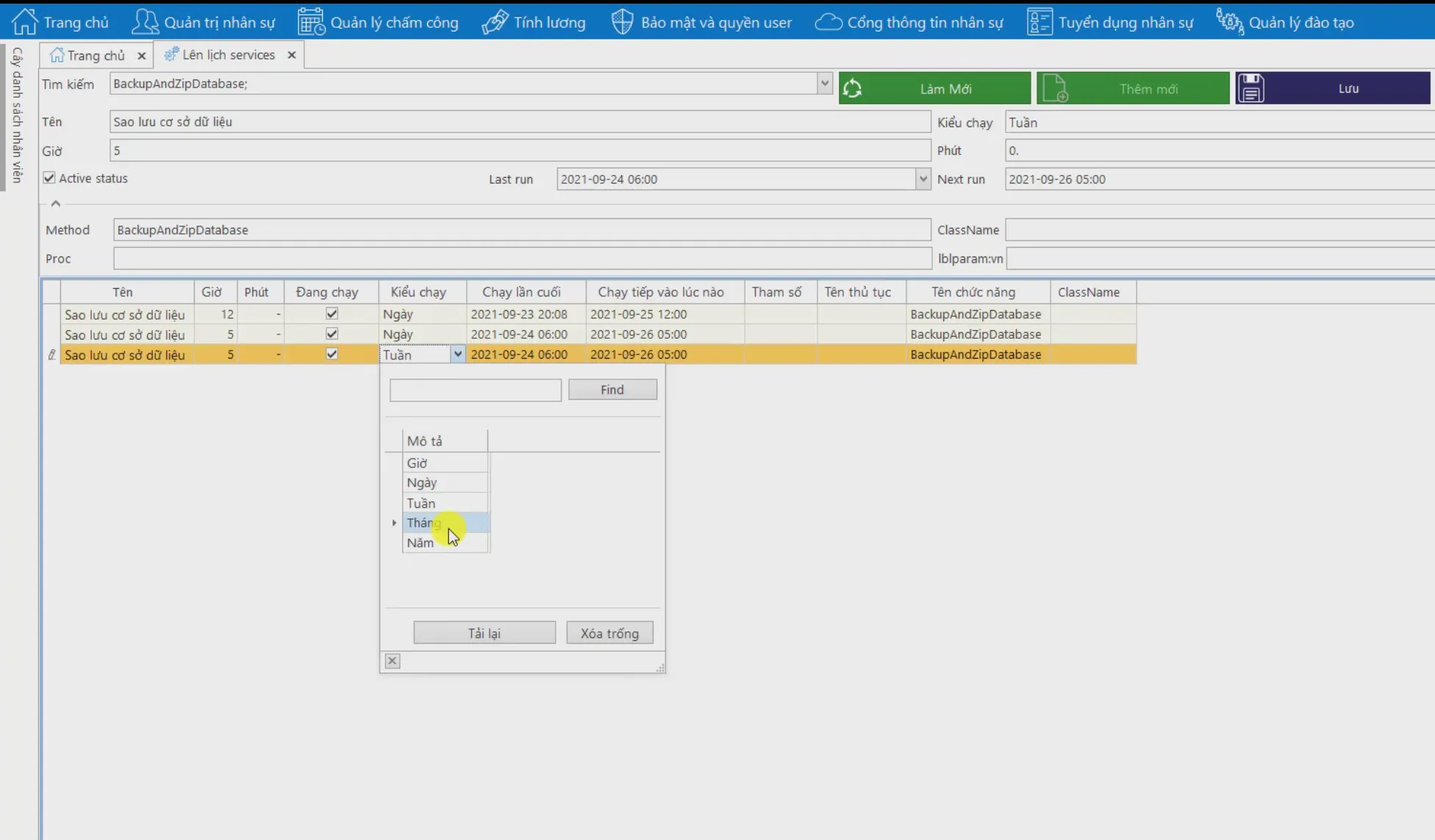Open Cây danh sách nhân viên side panel
This screenshot has width=1435, height=840.
coord(17,115)
